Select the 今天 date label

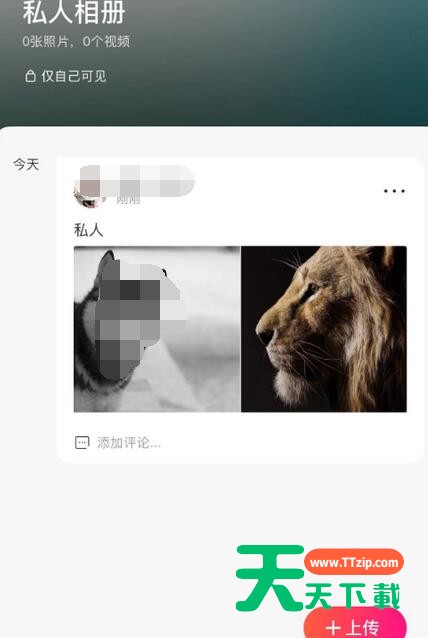pyautogui.click(x=26, y=164)
